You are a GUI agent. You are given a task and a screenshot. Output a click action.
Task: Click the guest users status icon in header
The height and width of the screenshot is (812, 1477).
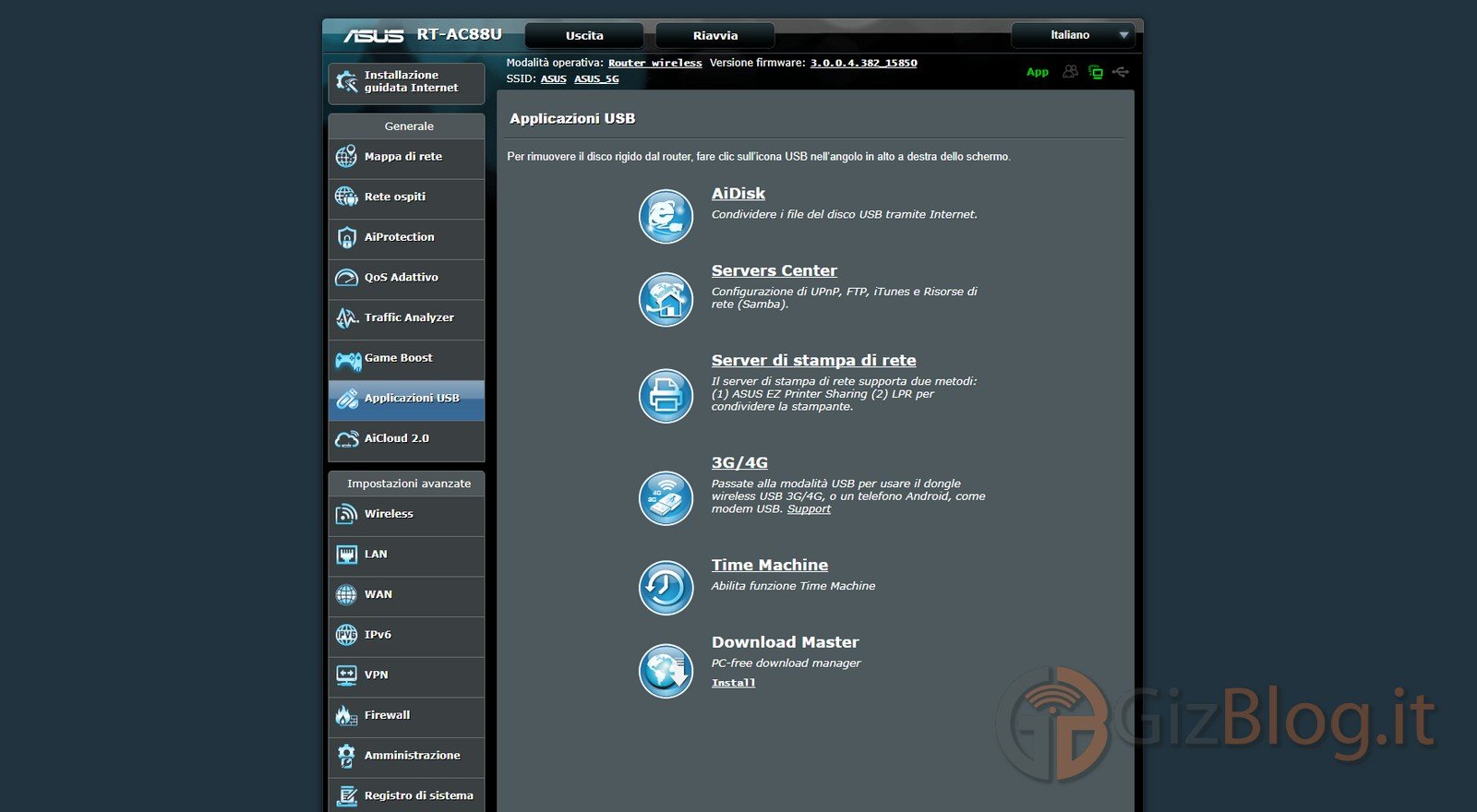click(1070, 71)
